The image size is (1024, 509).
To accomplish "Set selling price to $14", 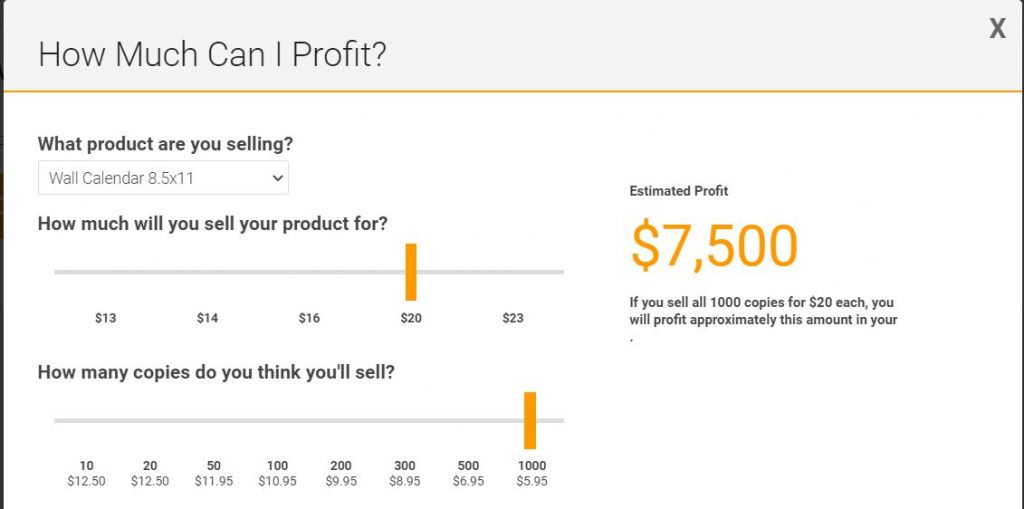I will [x=207, y=318].
